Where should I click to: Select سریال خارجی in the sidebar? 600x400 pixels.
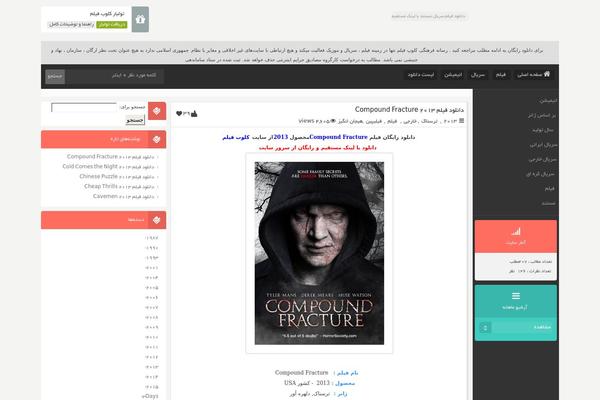543,159
